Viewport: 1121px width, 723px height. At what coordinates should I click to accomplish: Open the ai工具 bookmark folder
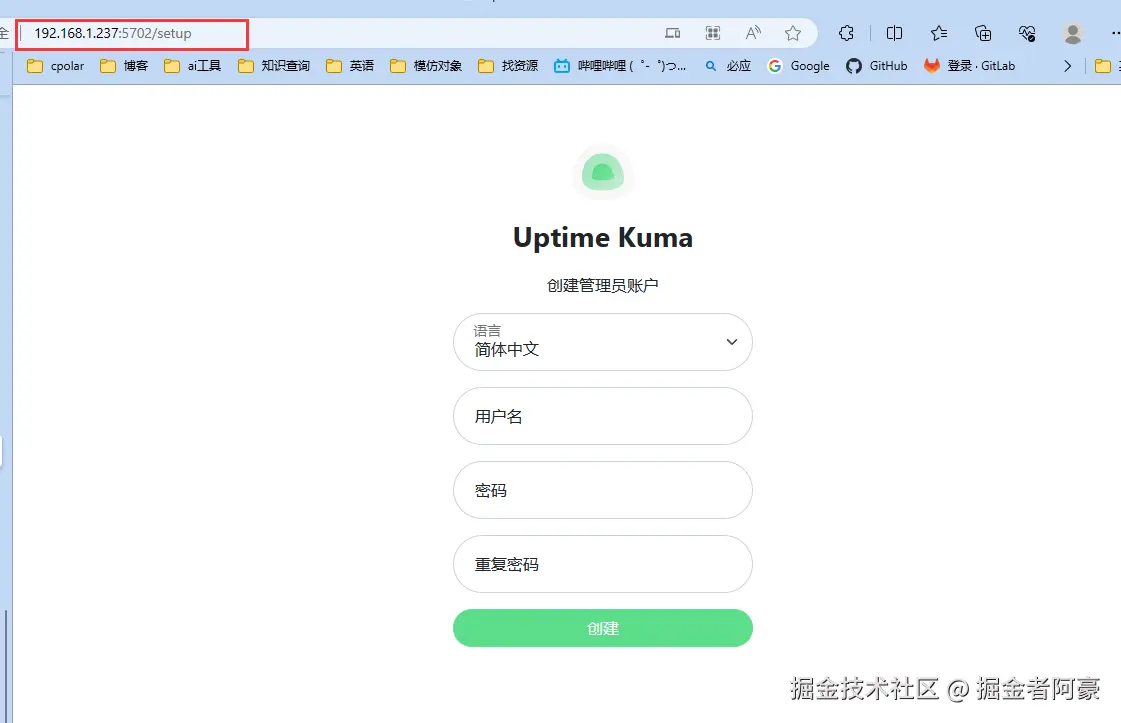(x=193, y=66)
